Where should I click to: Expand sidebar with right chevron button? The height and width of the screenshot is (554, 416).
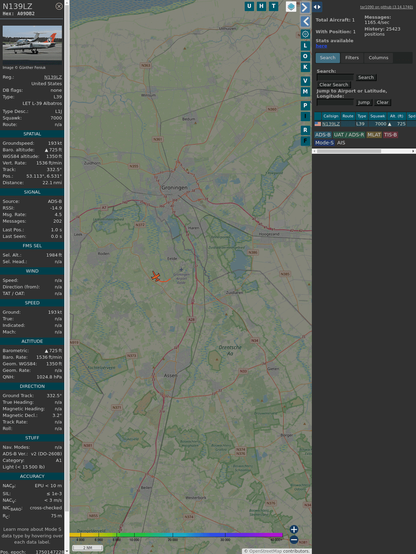[305, 7]
